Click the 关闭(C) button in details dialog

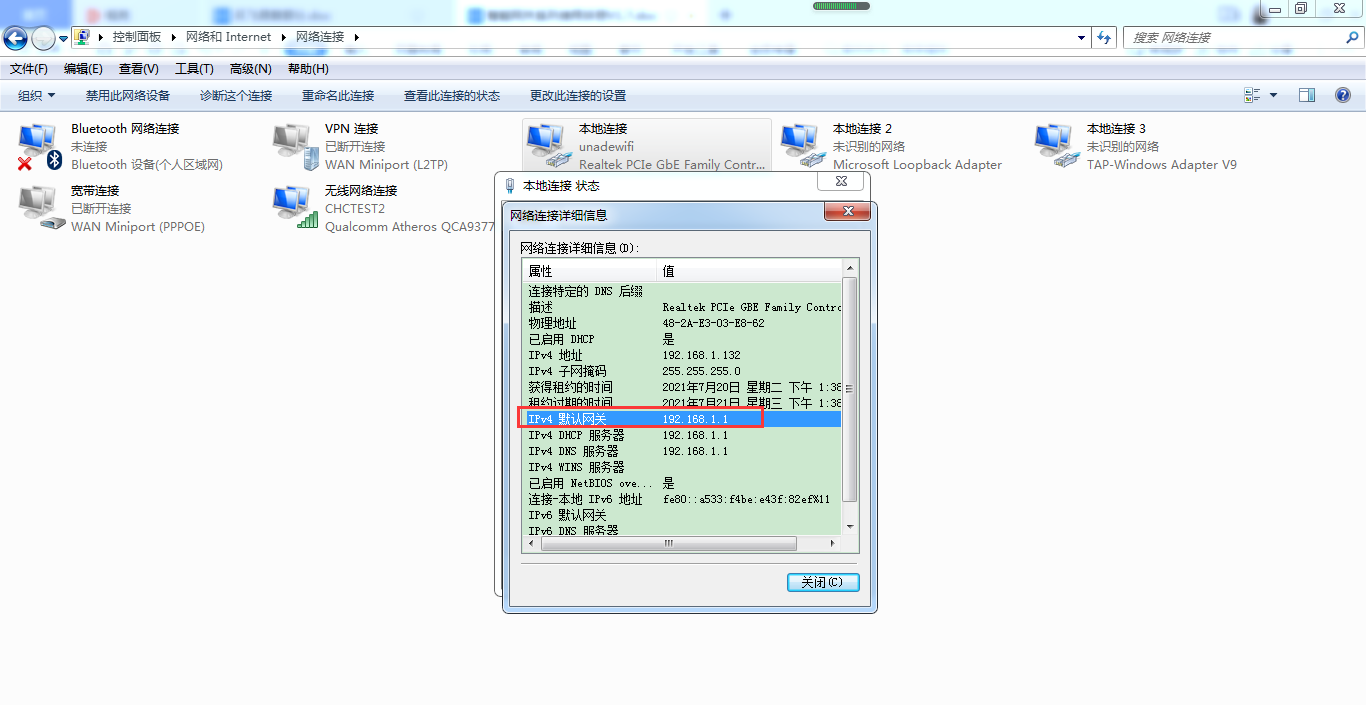[x=822, y=582]
